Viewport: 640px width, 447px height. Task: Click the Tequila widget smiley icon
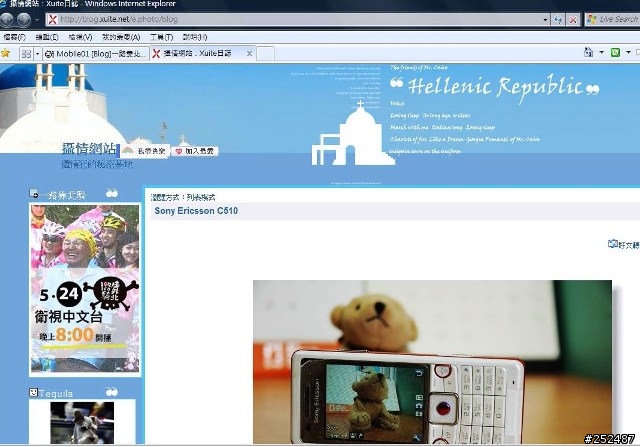[33, 392]
